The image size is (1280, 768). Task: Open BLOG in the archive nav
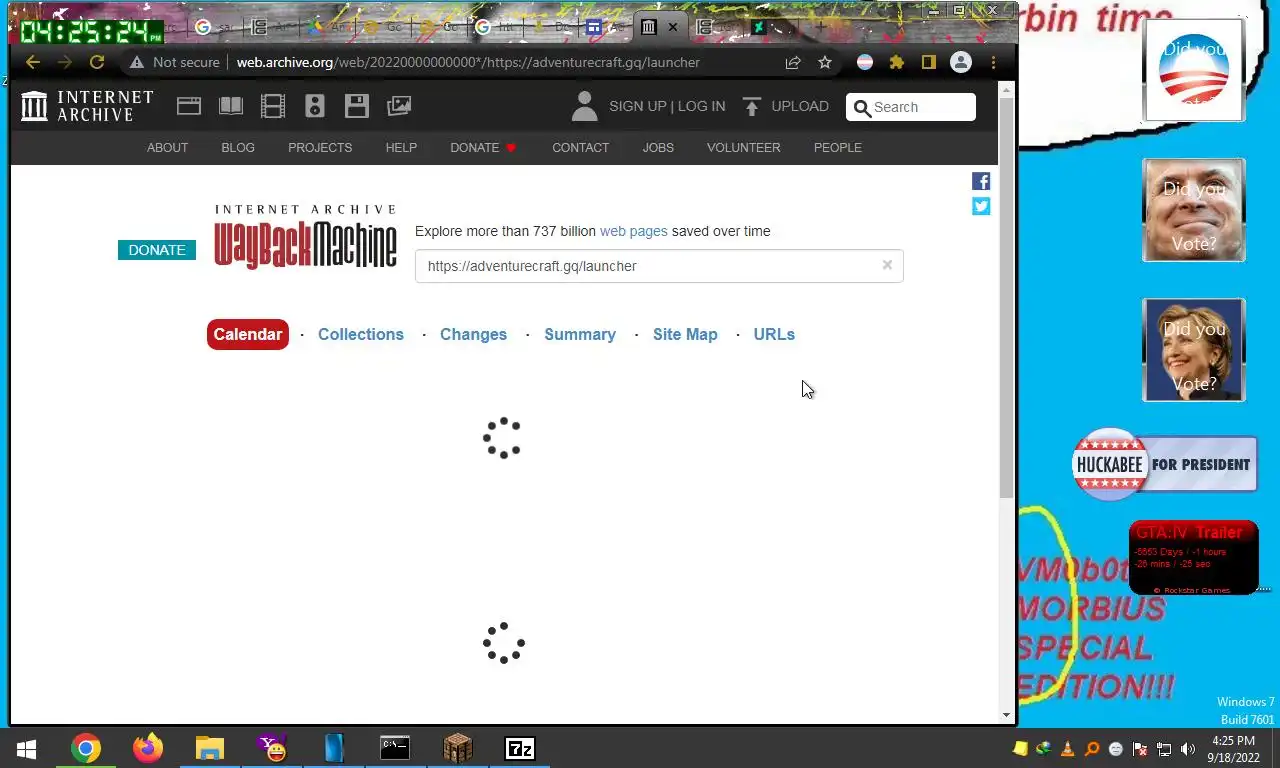[238, 147]
